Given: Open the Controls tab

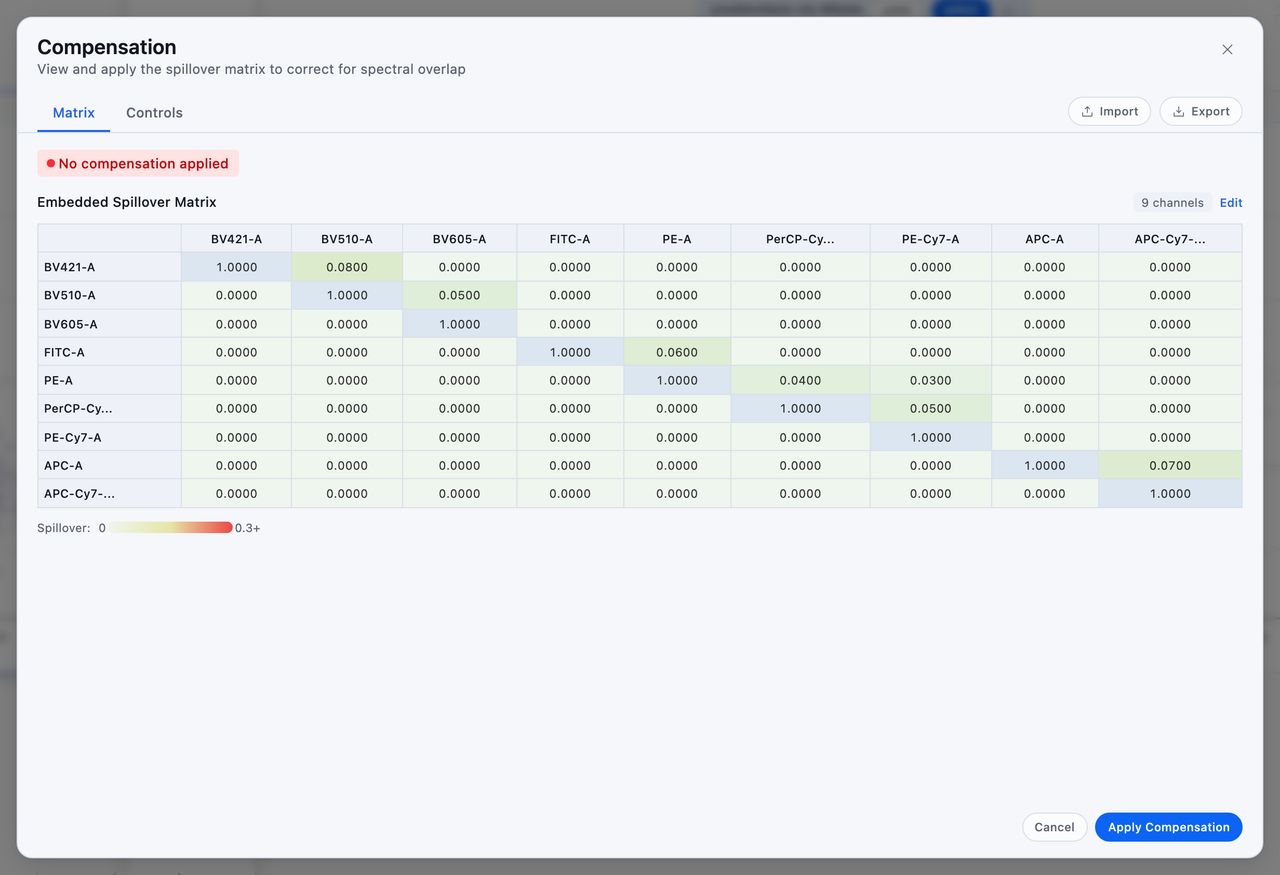Looking at the screenshot, I should 154,113.
